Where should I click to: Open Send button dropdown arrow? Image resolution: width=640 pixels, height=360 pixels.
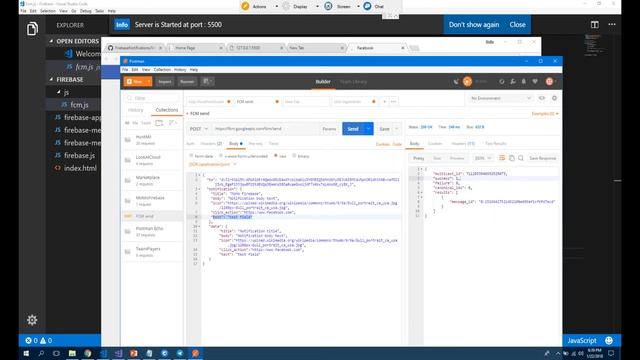(369, 129)
